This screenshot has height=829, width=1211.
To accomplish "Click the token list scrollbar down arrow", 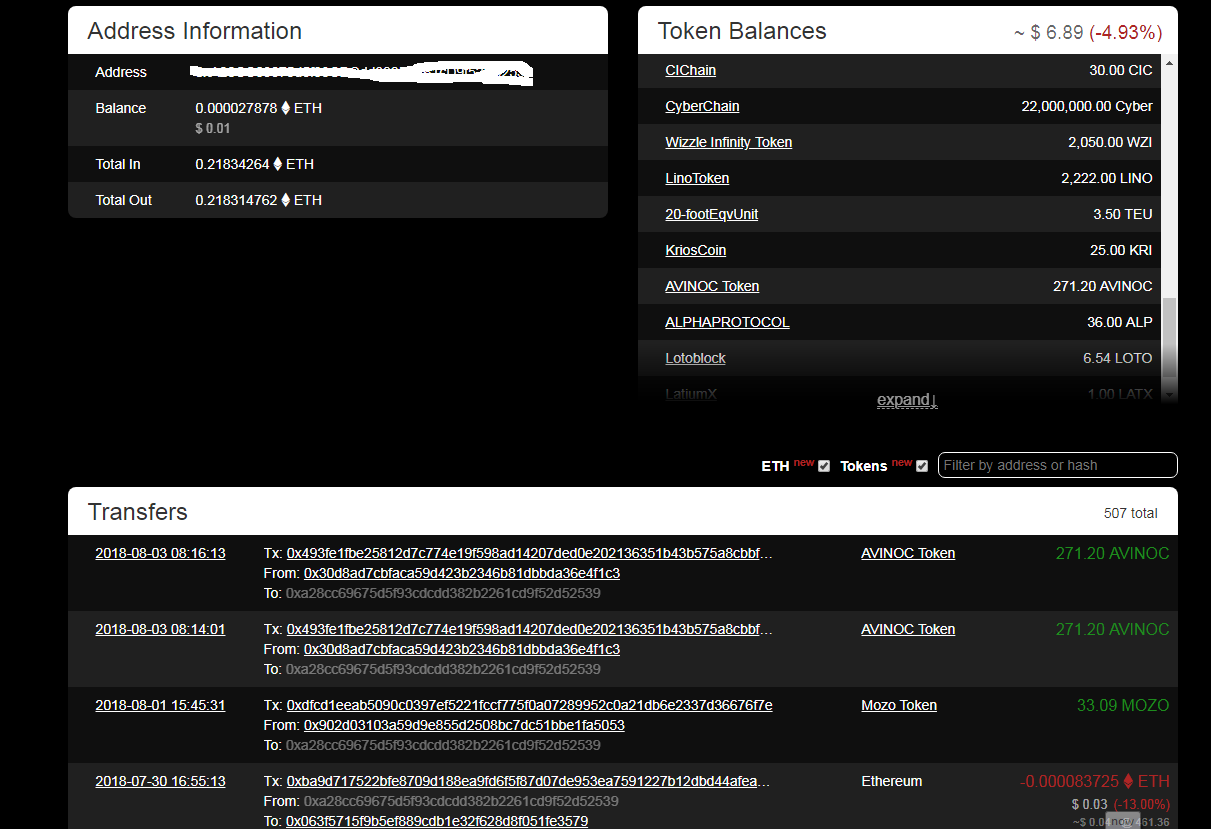I will (1170, 394).
